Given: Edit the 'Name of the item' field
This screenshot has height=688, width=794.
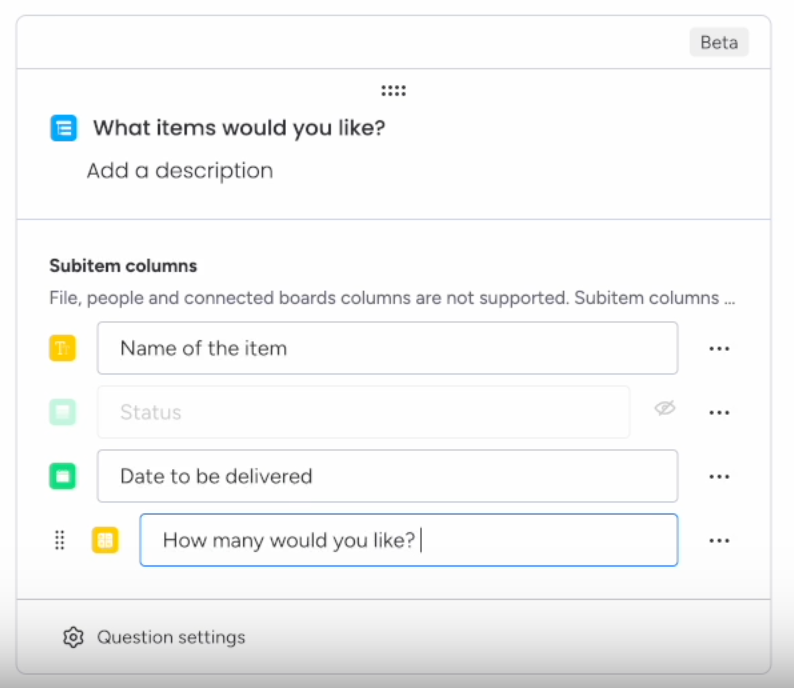Looking at the screenshot, I should coord(387,348).
